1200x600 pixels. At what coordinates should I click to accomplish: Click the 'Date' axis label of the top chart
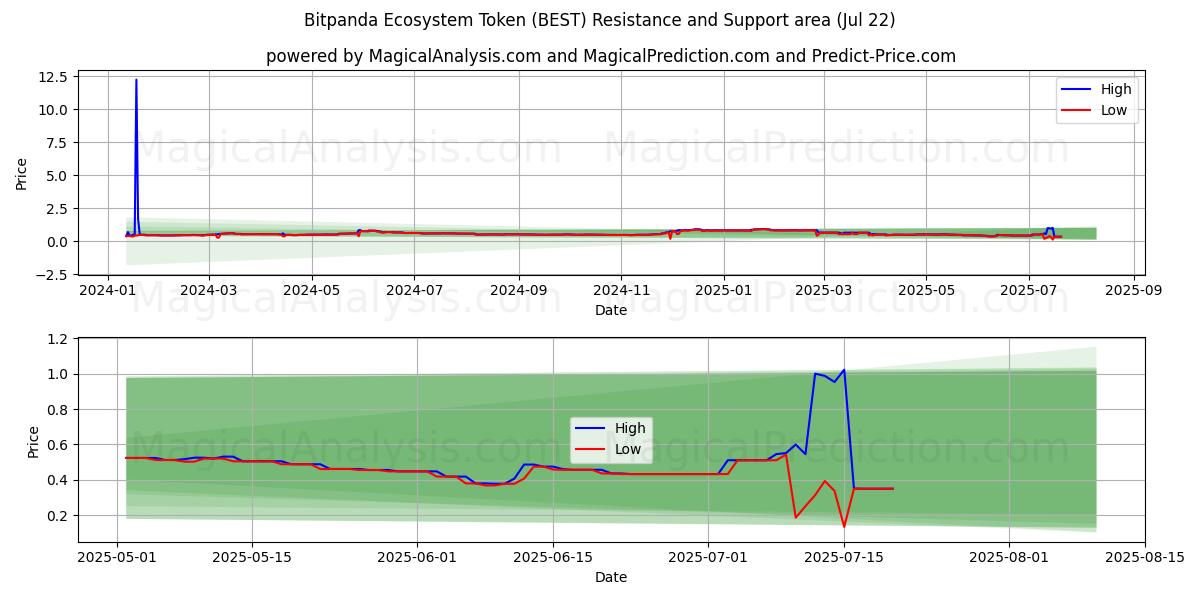point(611,310)
